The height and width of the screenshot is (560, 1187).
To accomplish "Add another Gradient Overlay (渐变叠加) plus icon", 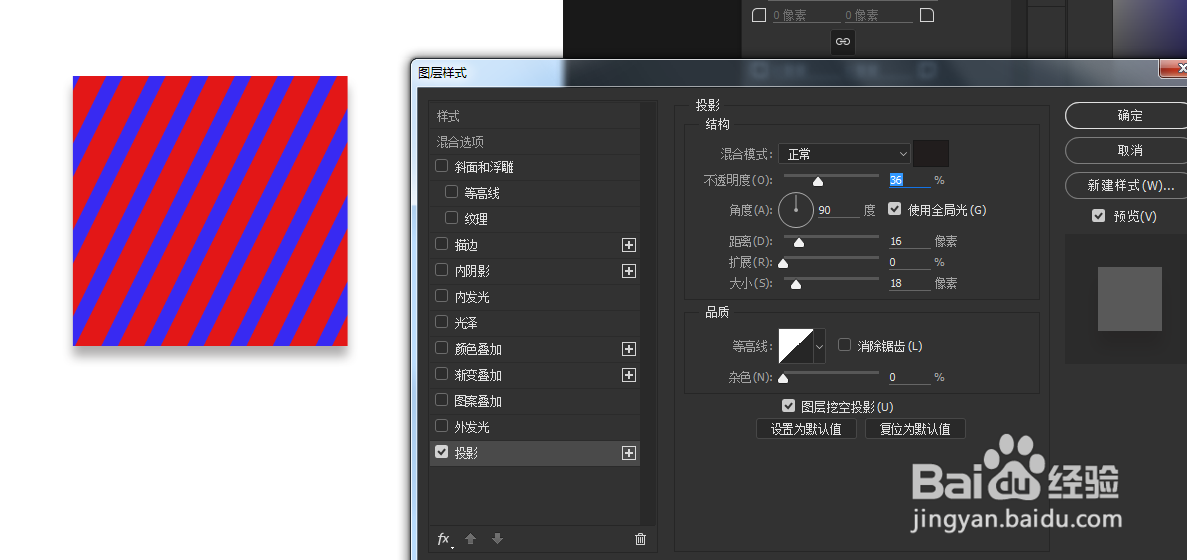I will click(x=628, y=375).
